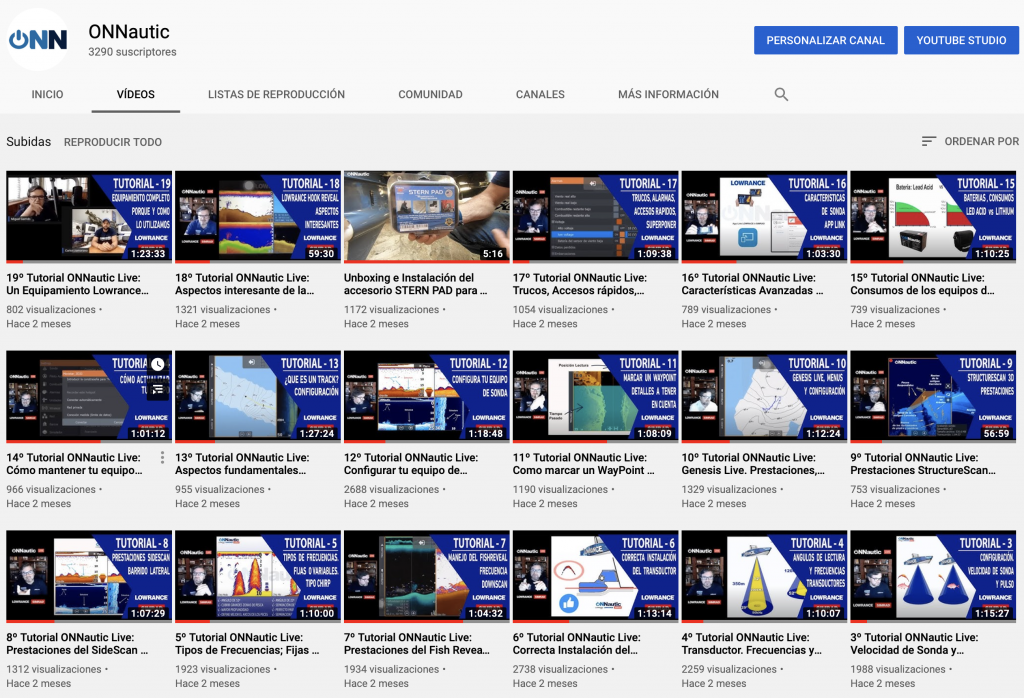The image size is (1024, 698).
Task: Switch to the INICIO tab
Action: 47,93
